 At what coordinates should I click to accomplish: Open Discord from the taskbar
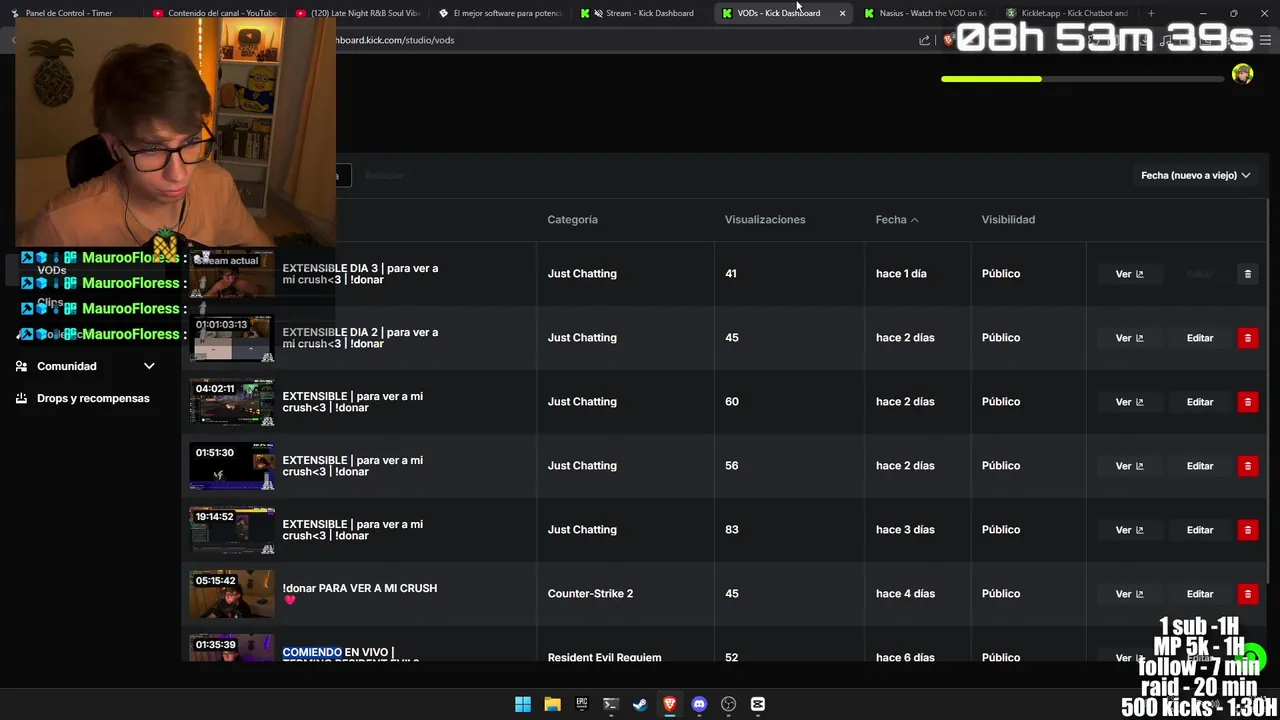point(699,704)
